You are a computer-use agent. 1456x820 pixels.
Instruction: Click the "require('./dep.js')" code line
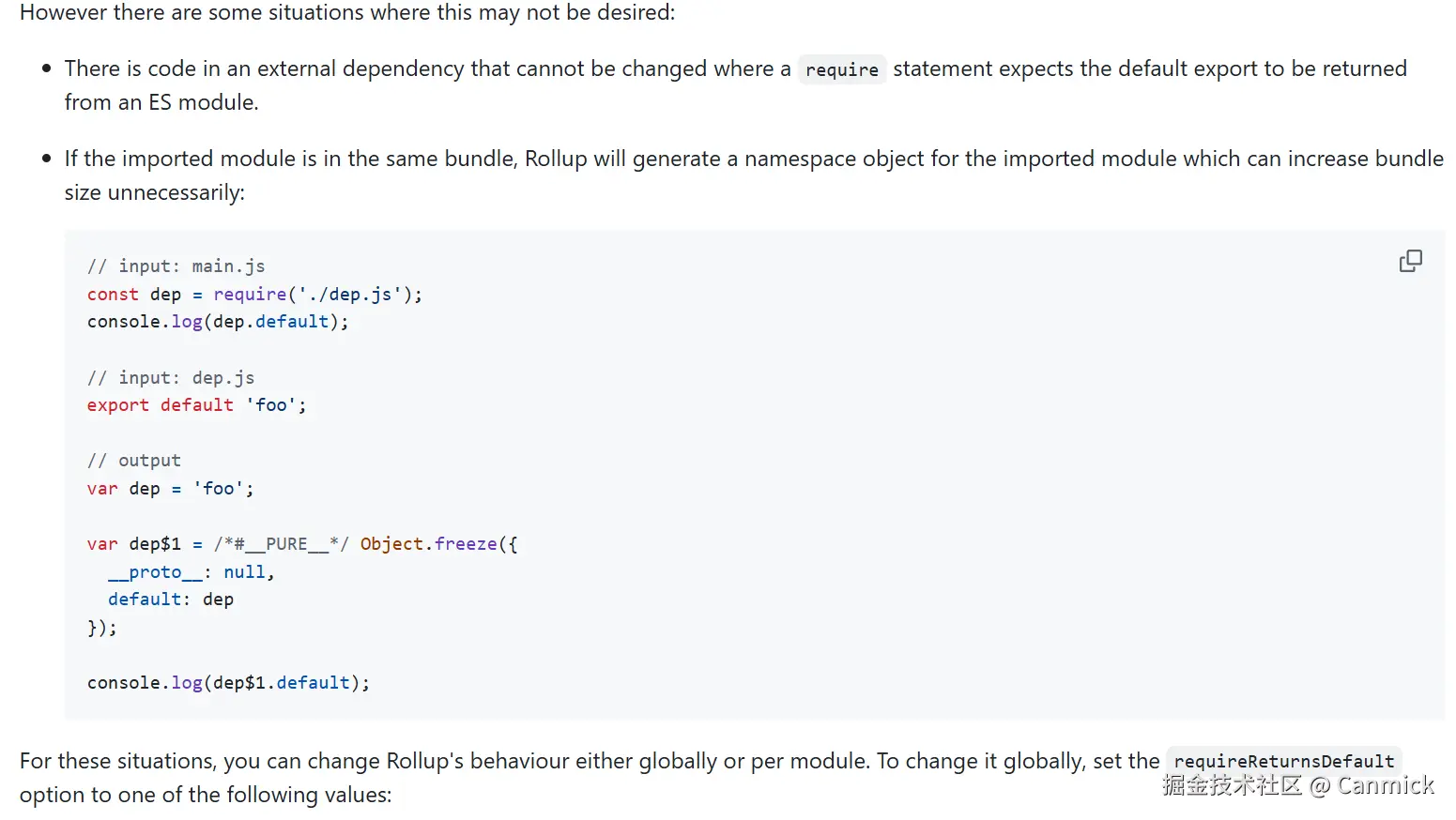254,295
